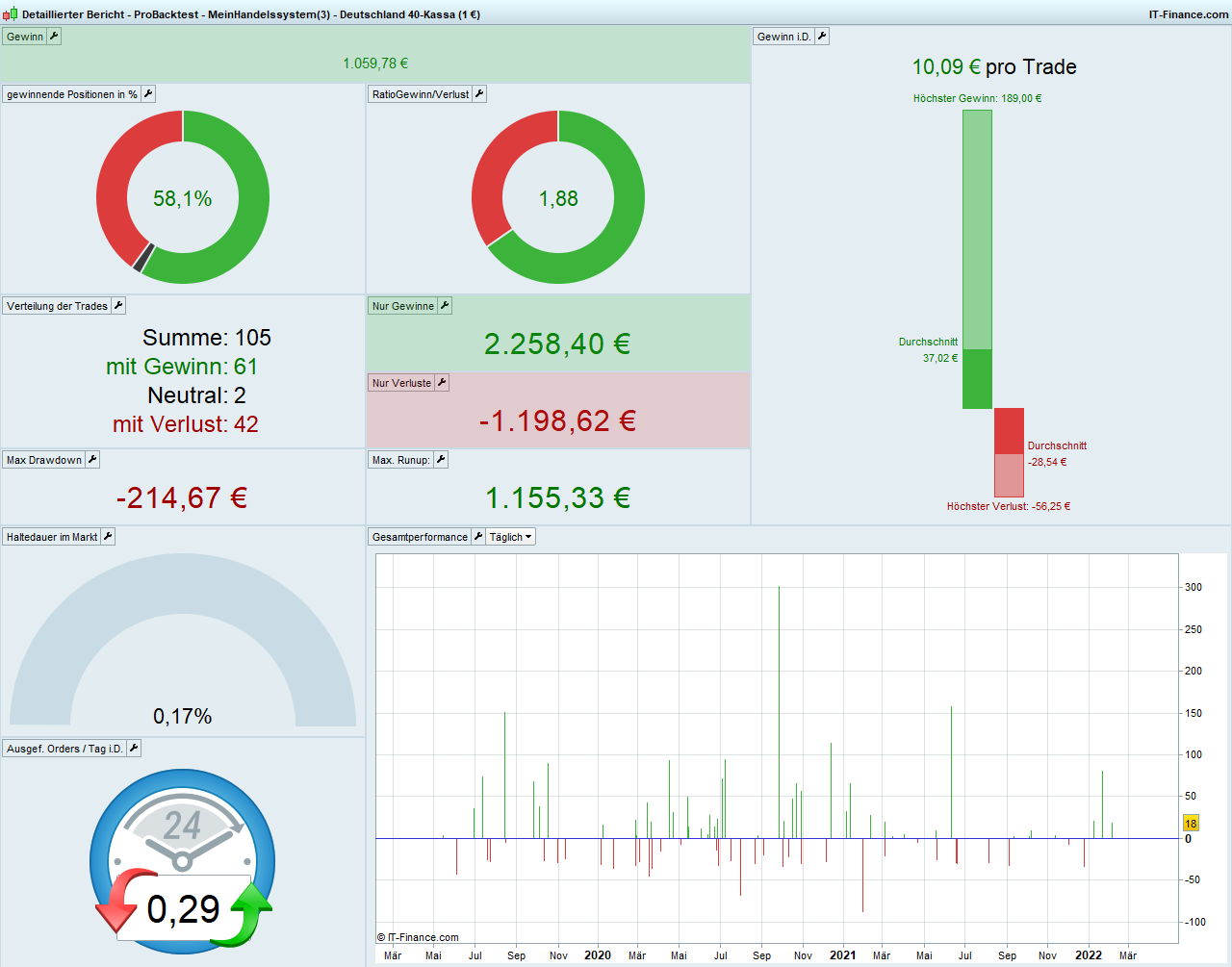This screenshot has width=1232, height=967.
Task: Click the wrench beside Verteilung der Trades
Action: 118,306
